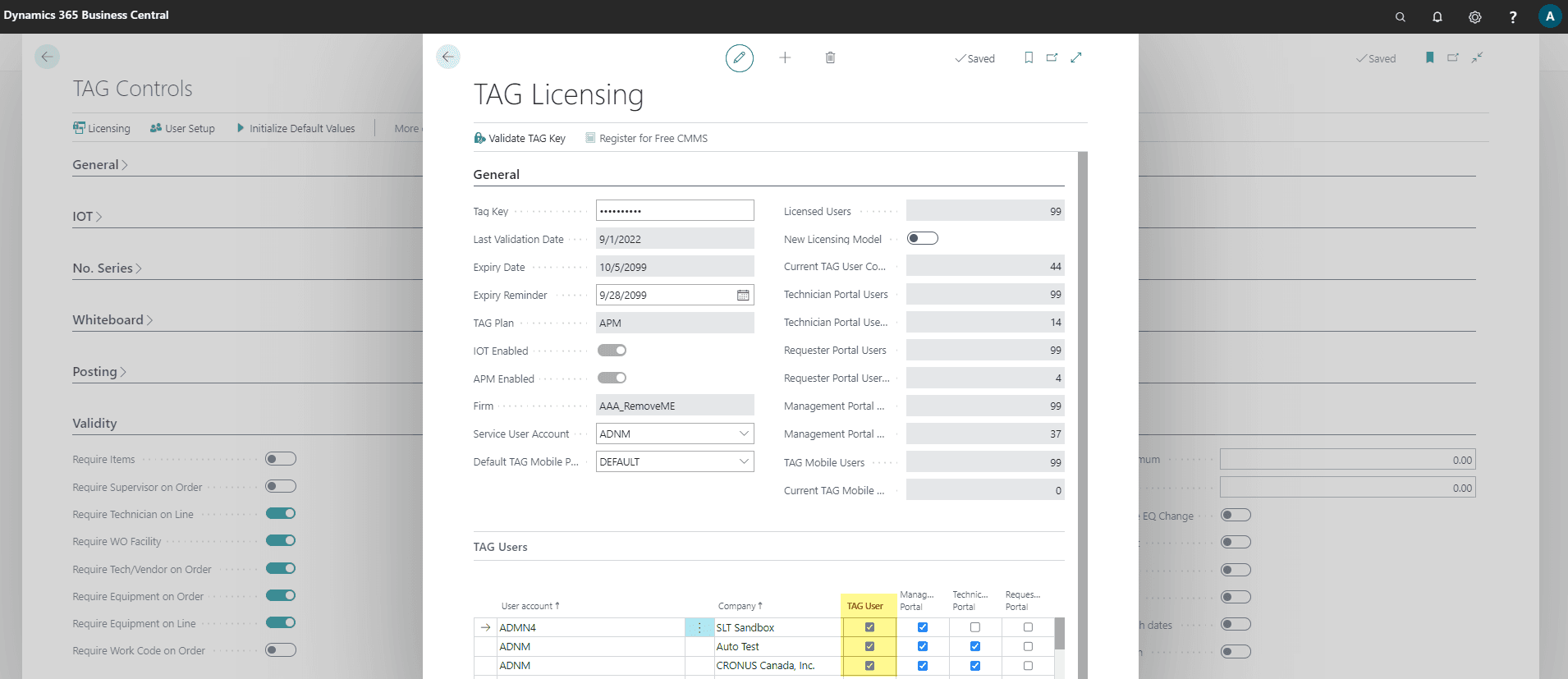Go back from TAG Licensing page
This screenshot has height=679, width=1568.
pos(447,57)
